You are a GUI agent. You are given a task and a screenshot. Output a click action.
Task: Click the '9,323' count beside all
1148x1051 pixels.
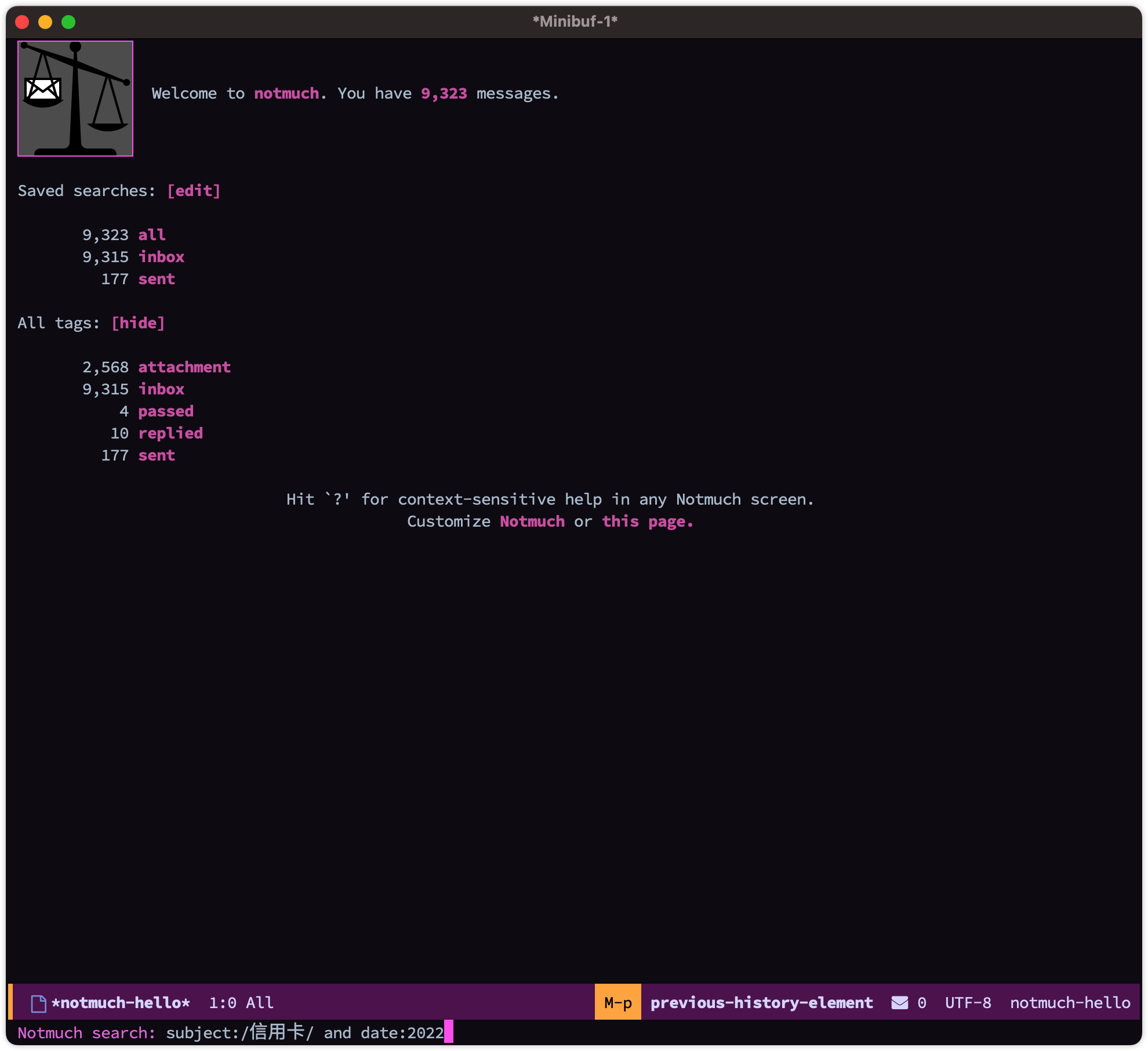pos(105,235)
